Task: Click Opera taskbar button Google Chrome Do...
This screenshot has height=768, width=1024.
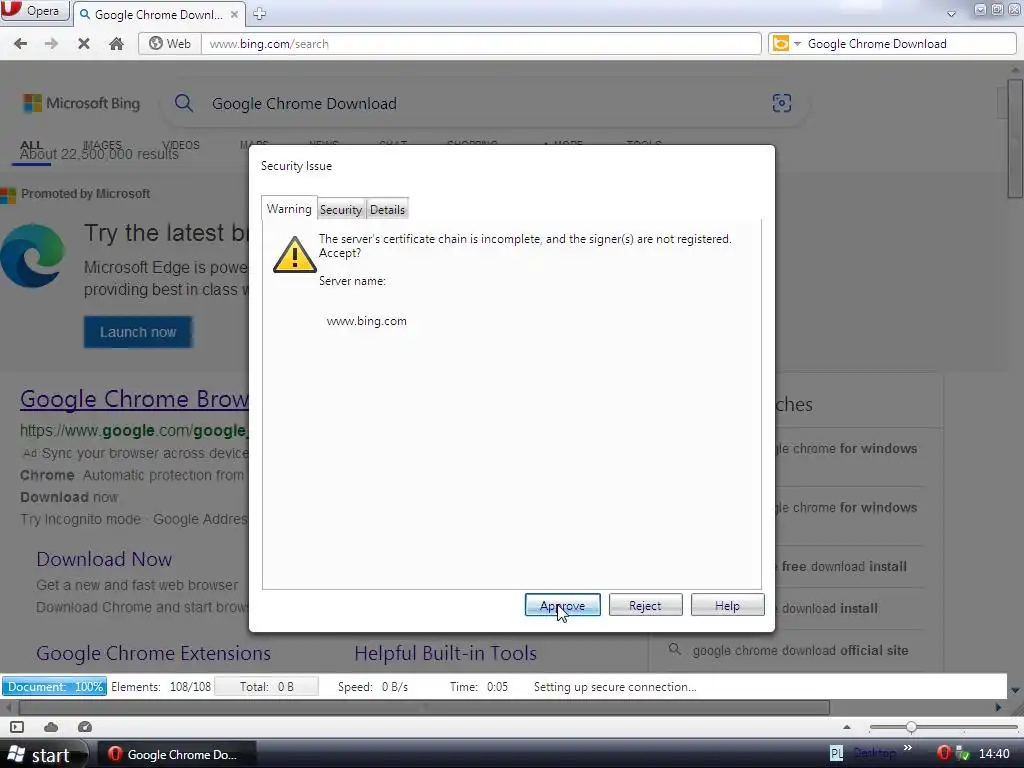Action: coord(175,754)
